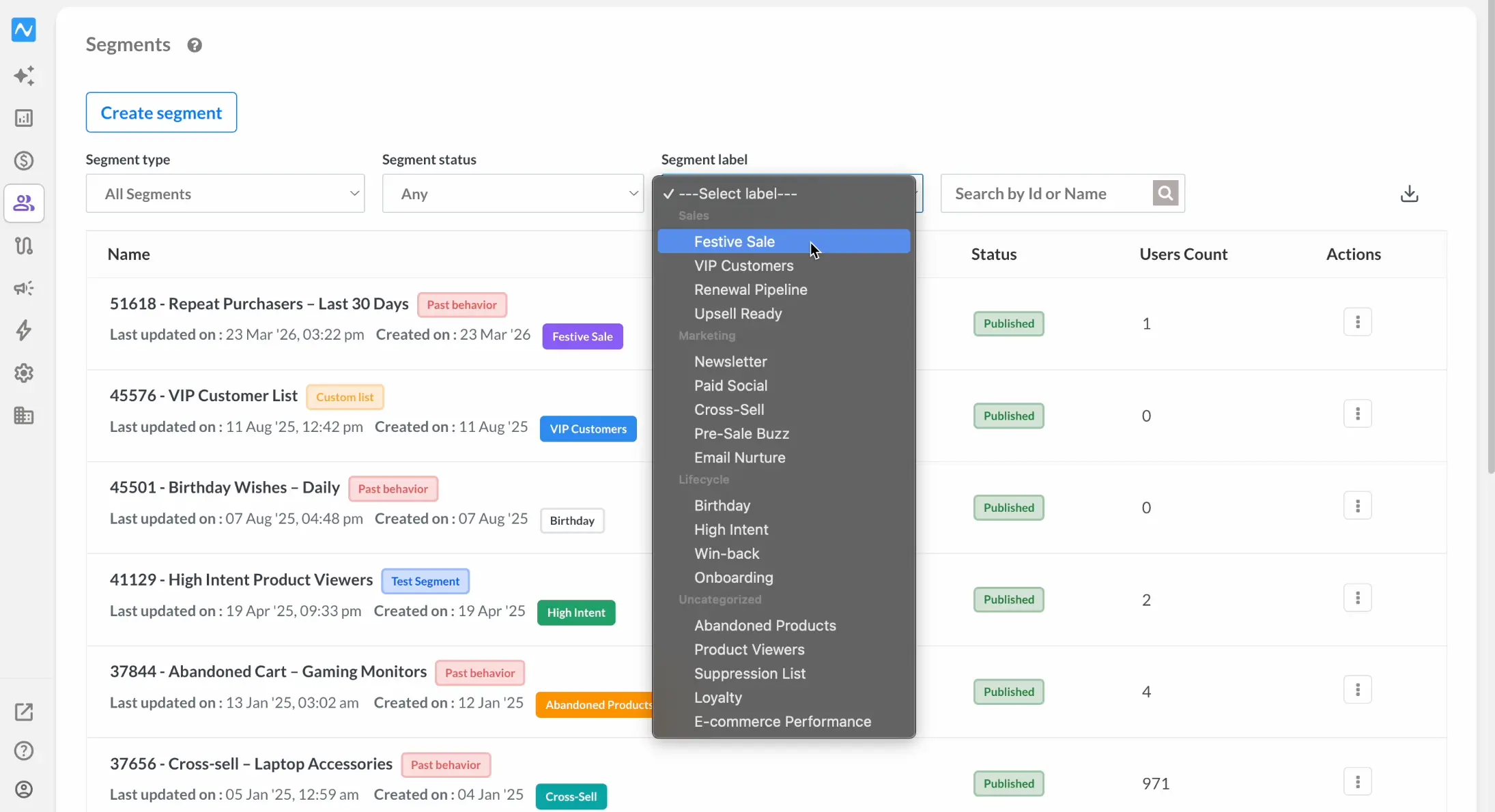Click the purple Festive Sale label tag

pyautogui.click(x=582, y=336)
